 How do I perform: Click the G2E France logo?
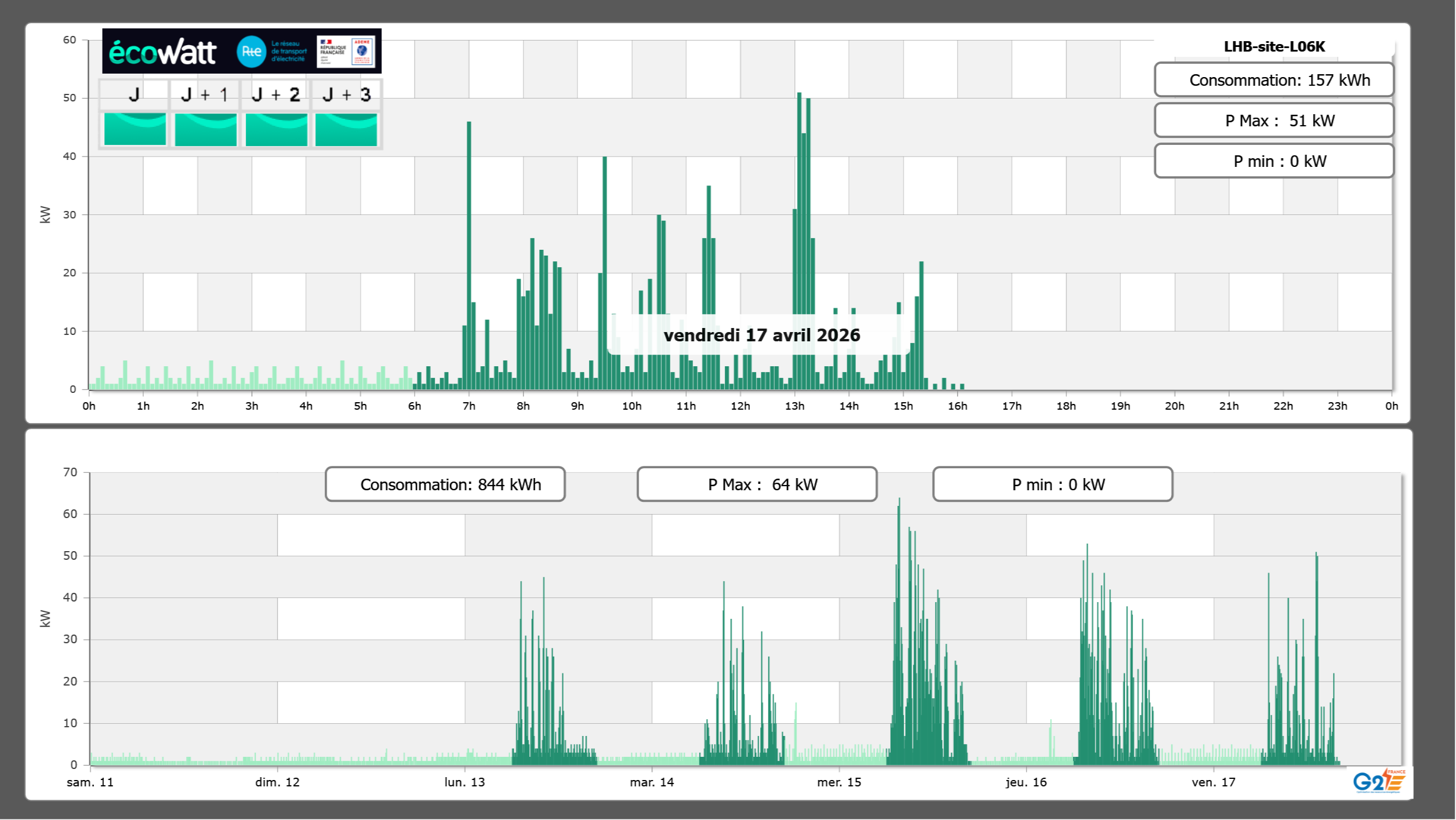click(1379, 781)
